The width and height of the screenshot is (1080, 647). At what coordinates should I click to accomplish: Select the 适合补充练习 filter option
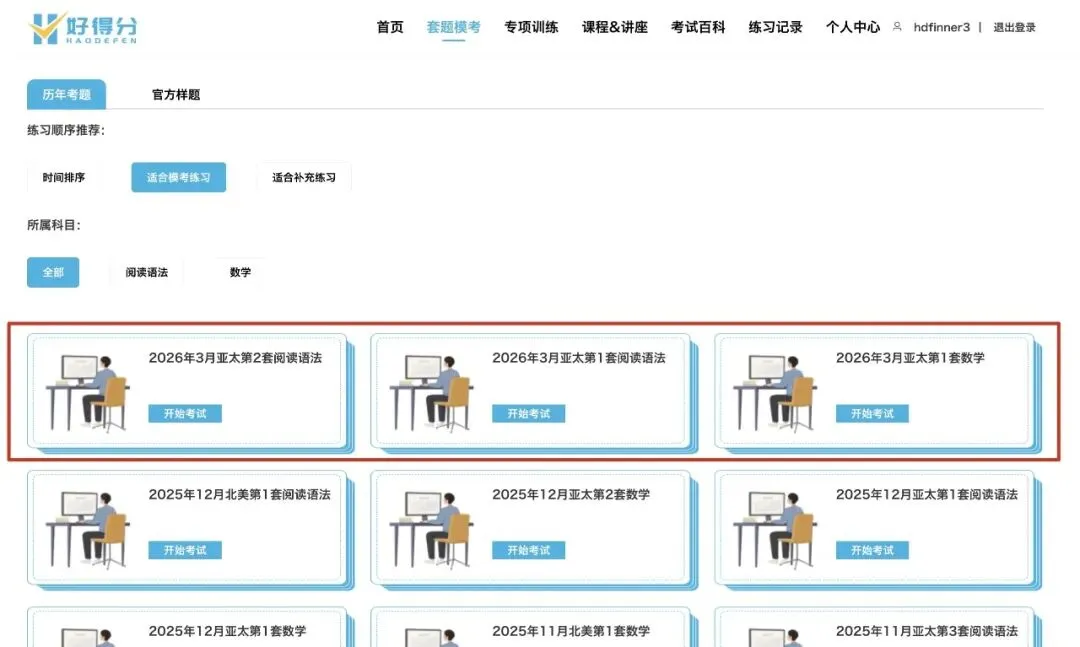[304, 177]
